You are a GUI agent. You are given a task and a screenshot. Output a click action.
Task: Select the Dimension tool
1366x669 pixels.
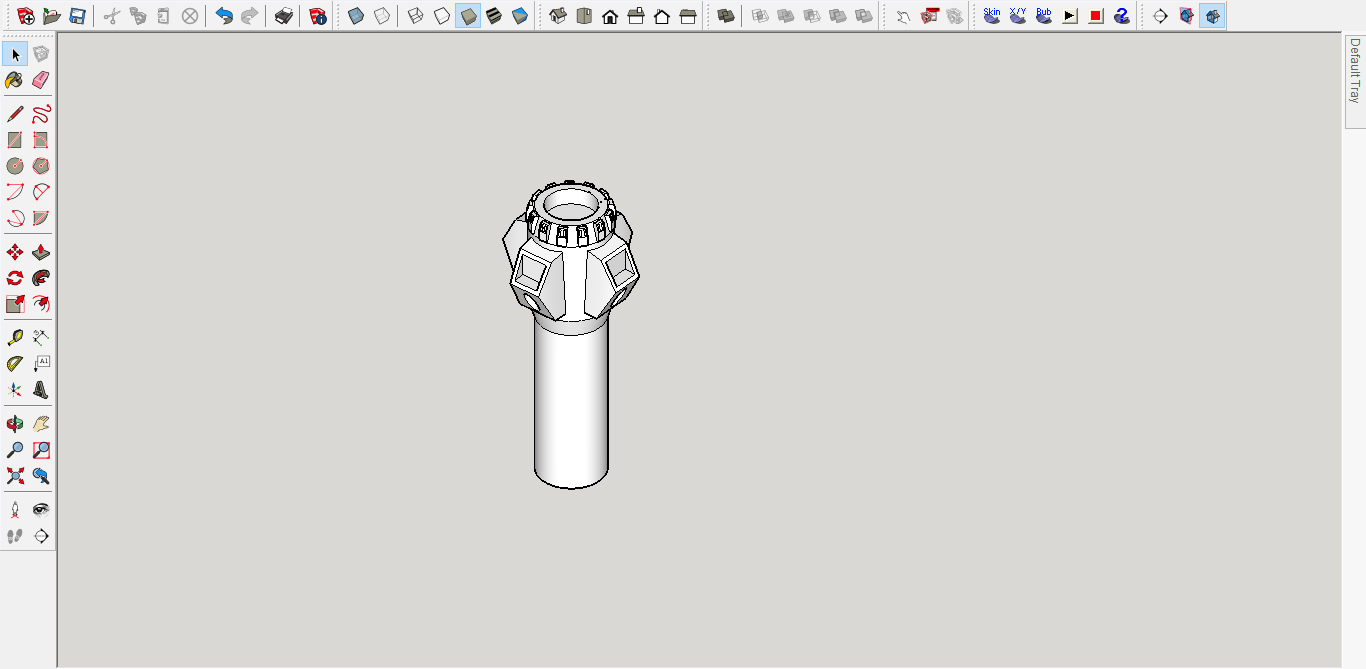tap(41, 338)
